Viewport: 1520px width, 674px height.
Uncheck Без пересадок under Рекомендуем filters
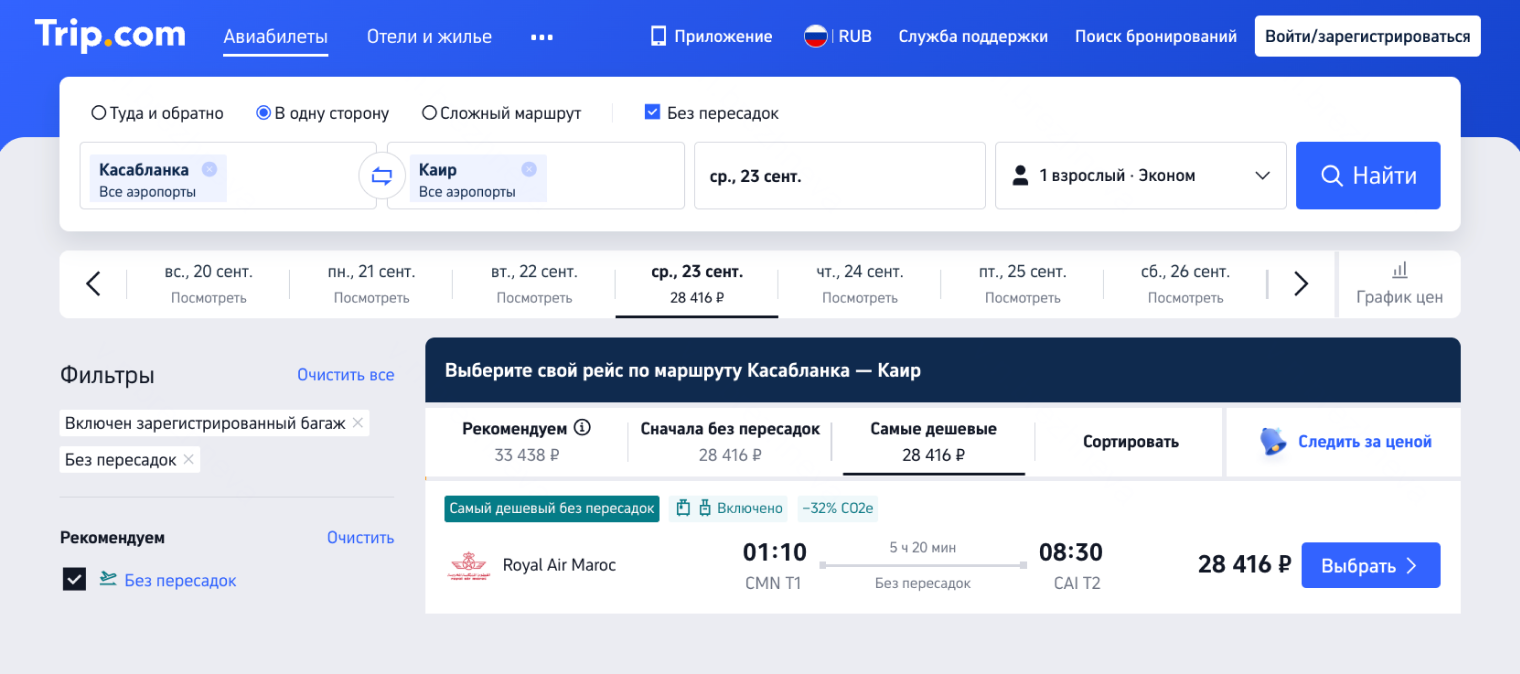[74, 580]
